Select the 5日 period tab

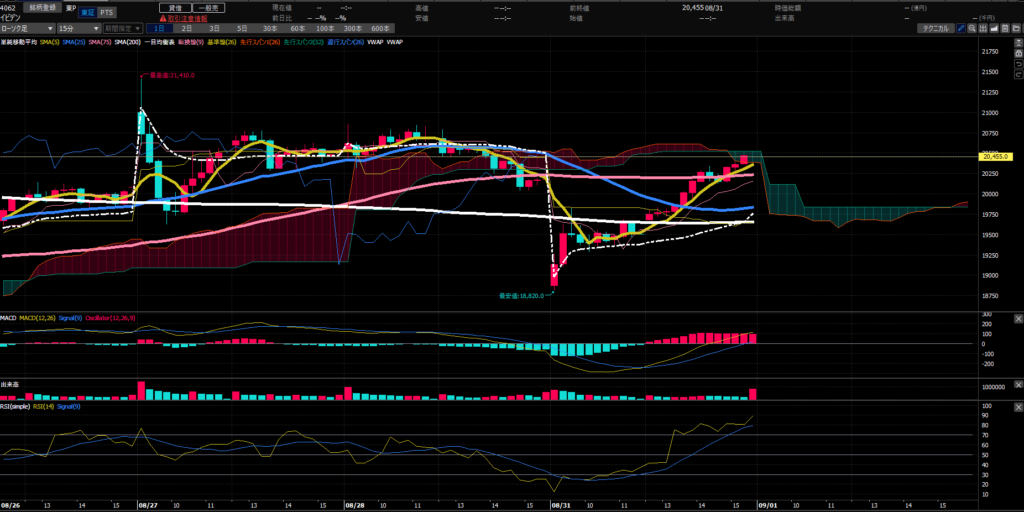coord(242,29)
